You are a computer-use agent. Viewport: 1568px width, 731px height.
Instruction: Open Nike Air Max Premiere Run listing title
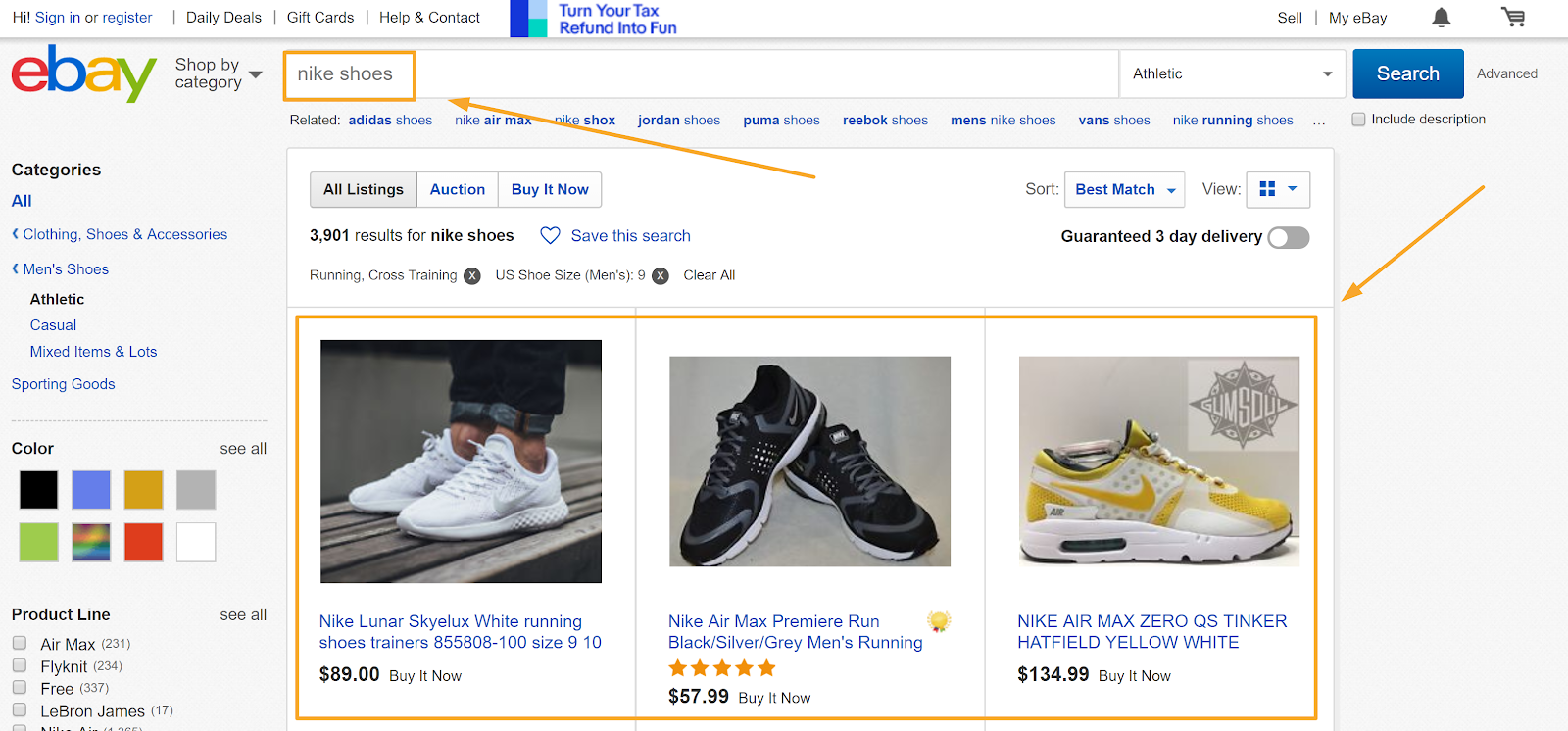pyautogui.click(x=796, y=632)
